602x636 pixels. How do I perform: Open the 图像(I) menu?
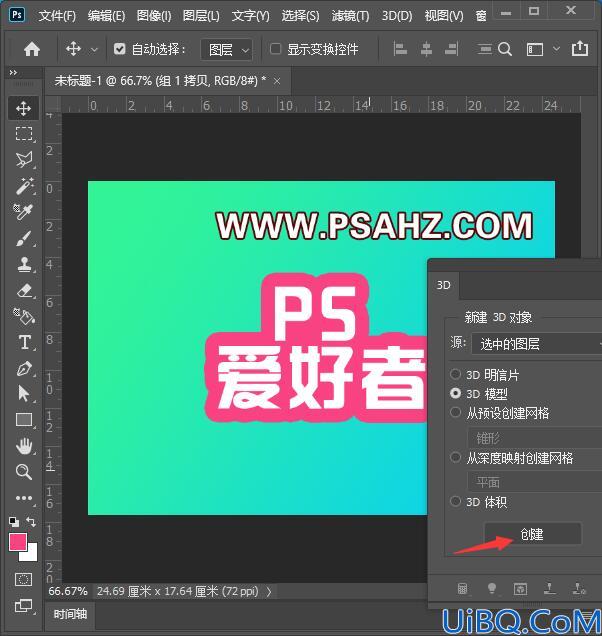pyautogui.click(x=154, y=16)
